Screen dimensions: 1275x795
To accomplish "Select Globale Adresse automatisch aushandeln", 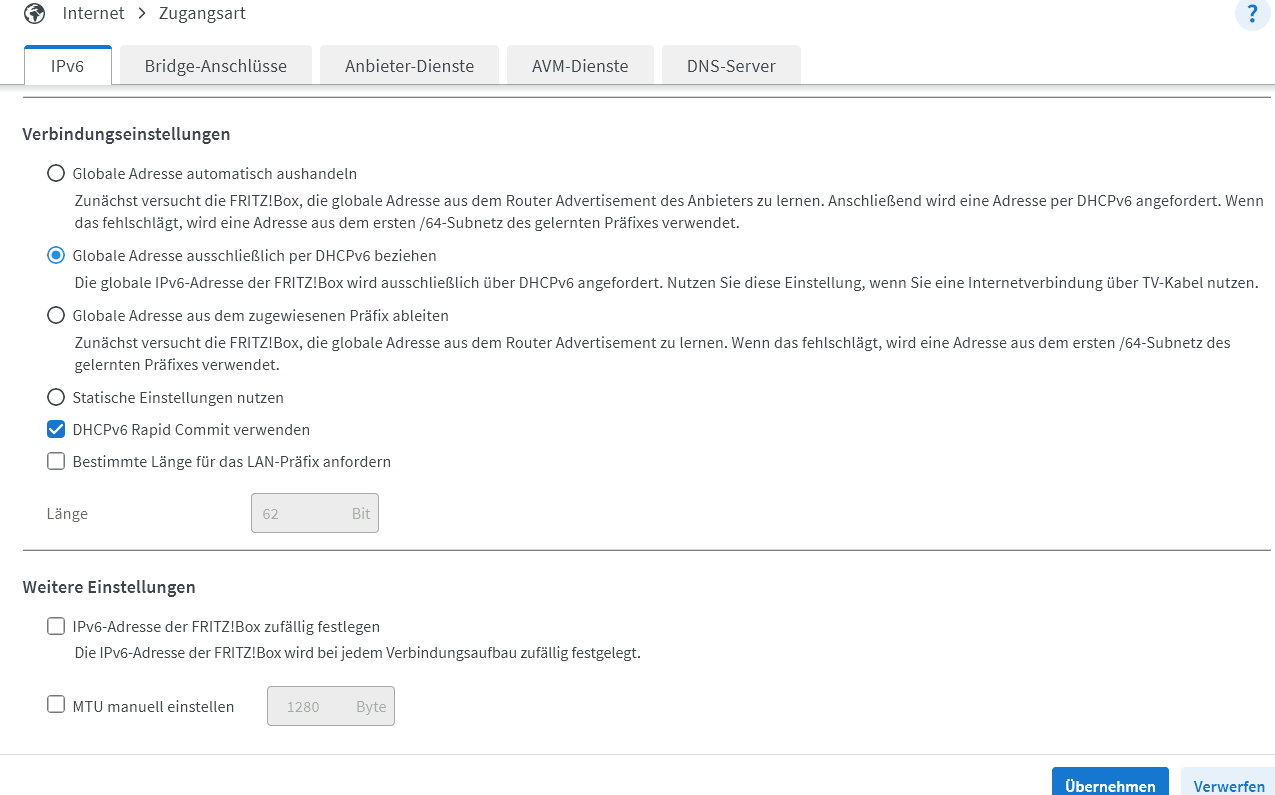I will click(x=56, y=173).
